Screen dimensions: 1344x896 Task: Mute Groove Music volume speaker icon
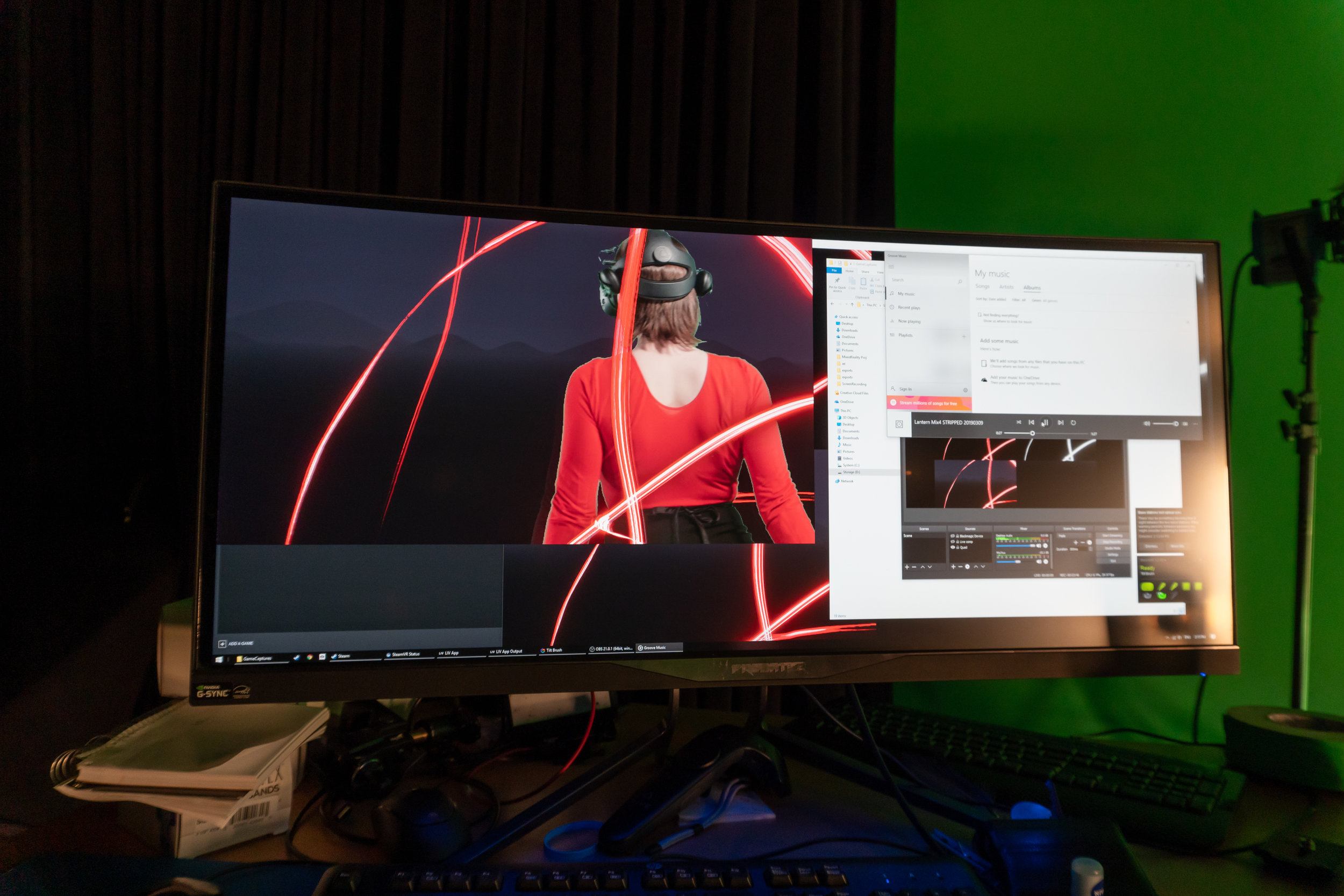pos(1147,424)
